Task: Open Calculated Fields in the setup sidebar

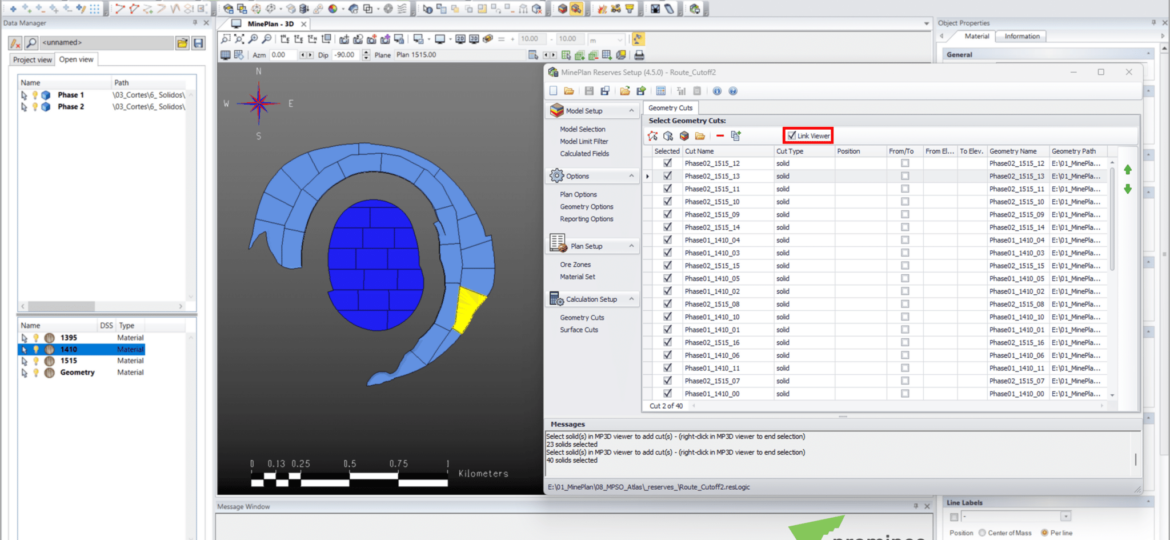Action: pos(584,154)
